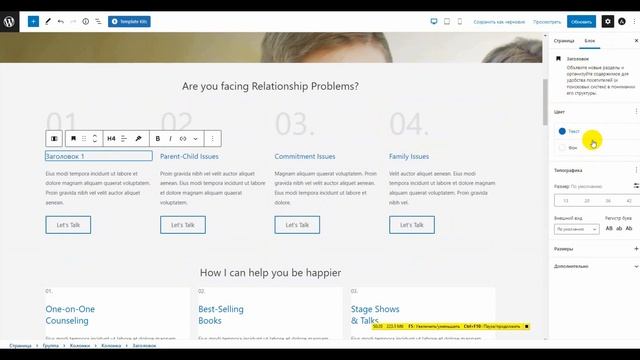Screen dimensions: 640x360
Task: Toggle italic formatting
Action: tap(170, 138)
